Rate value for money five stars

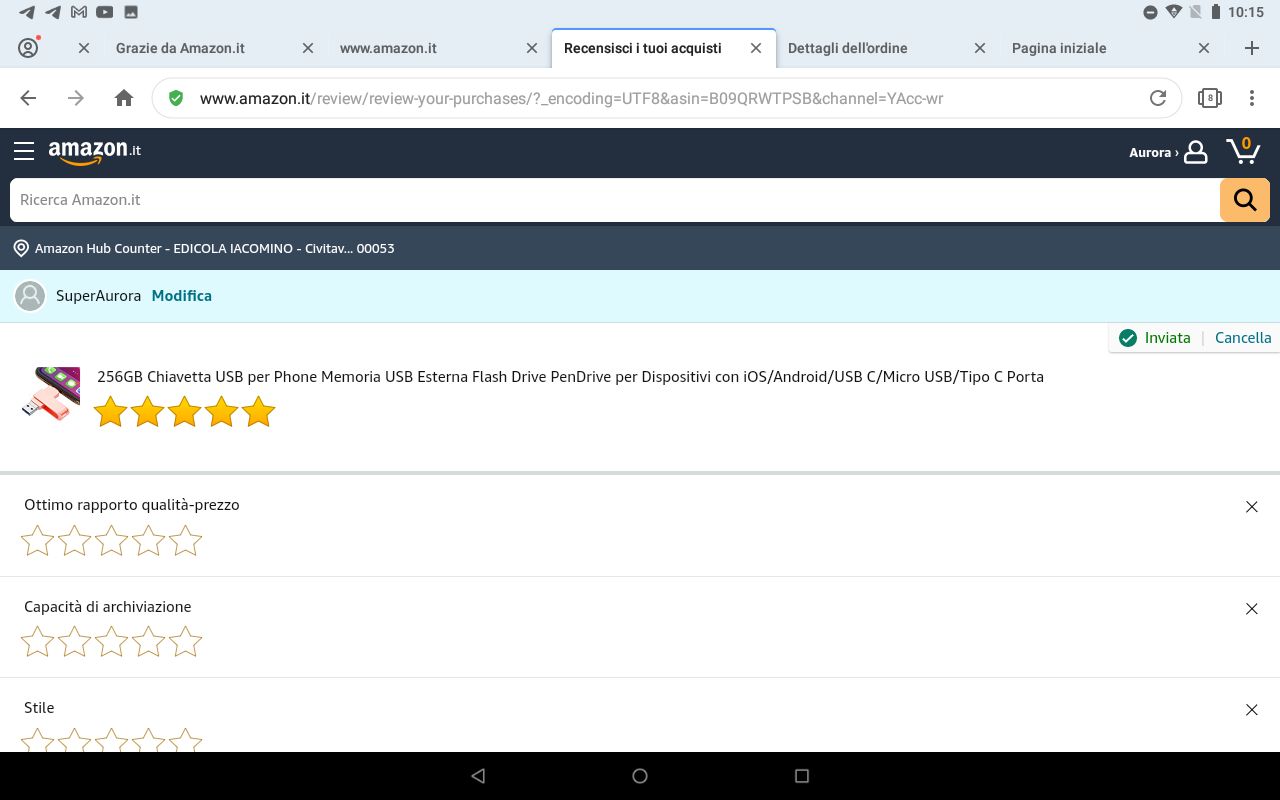186,541
